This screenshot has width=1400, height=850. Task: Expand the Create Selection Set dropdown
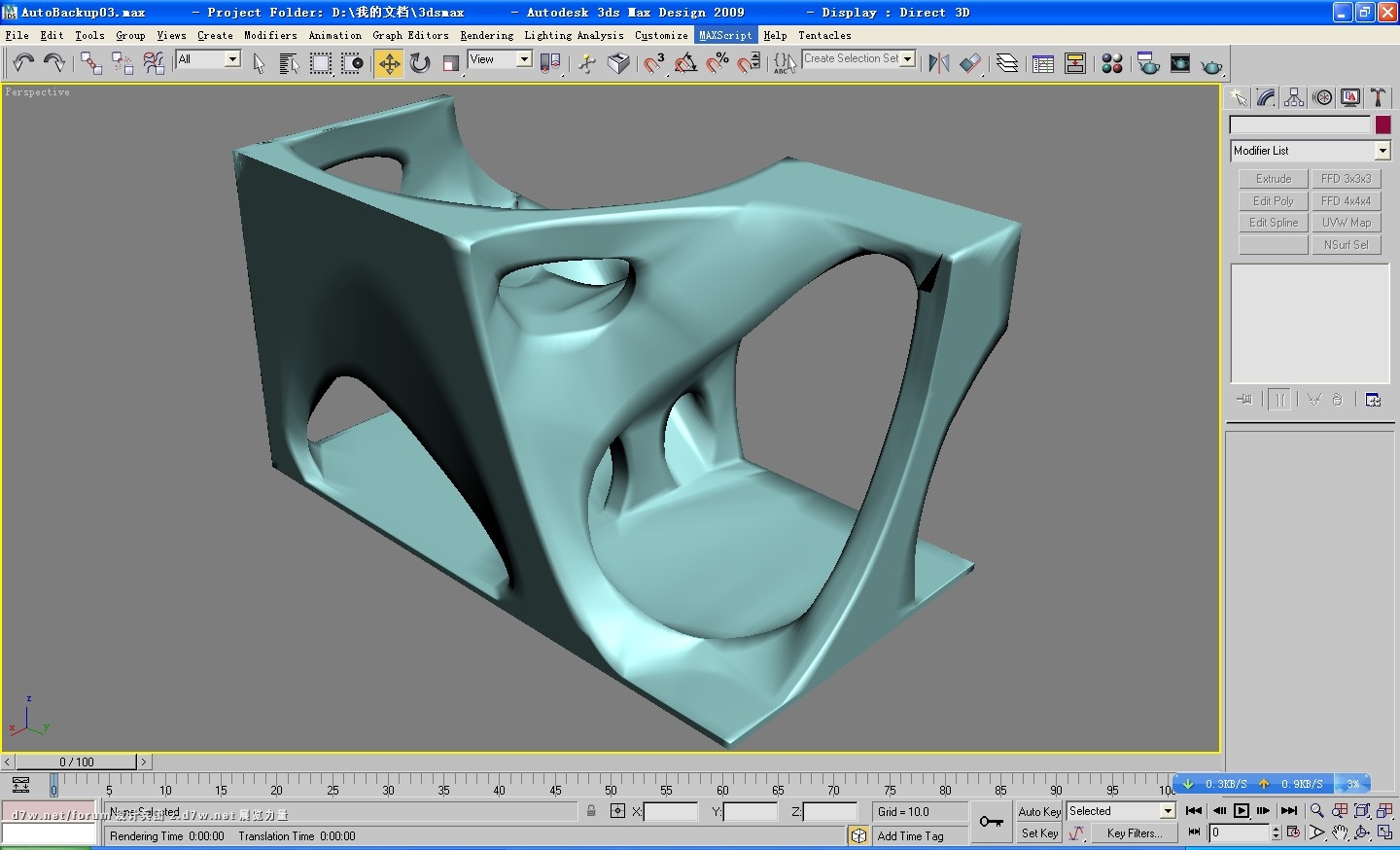(x=908, y=59)
